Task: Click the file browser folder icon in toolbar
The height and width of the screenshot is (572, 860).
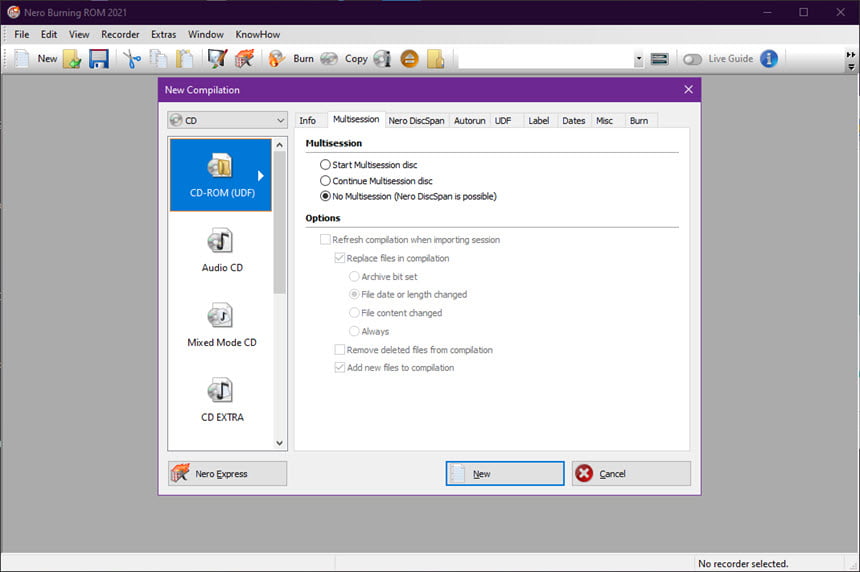Action: [x=435, y=59]
